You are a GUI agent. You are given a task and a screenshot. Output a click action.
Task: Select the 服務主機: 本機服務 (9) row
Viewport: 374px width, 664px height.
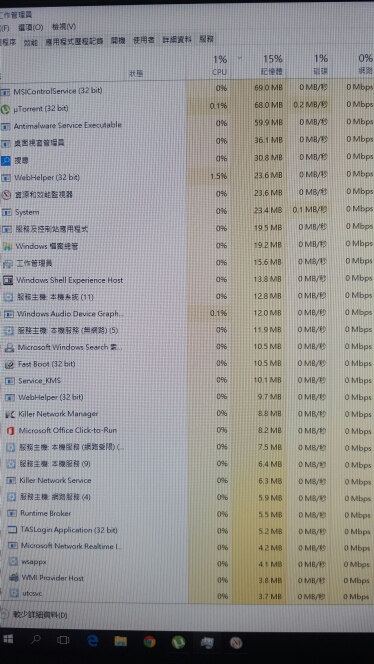187,464
